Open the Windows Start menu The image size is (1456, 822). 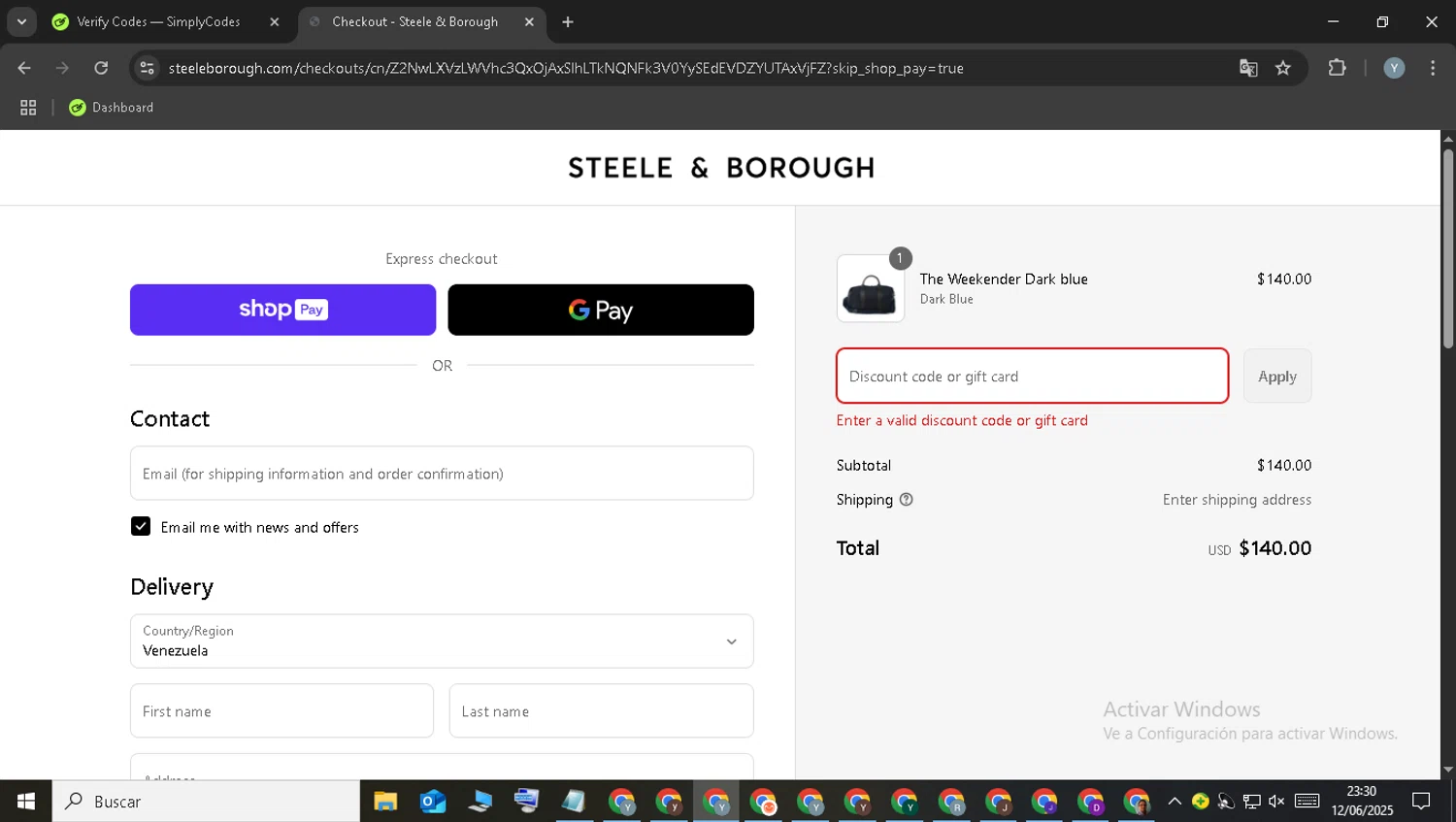(x=26, y=802)
